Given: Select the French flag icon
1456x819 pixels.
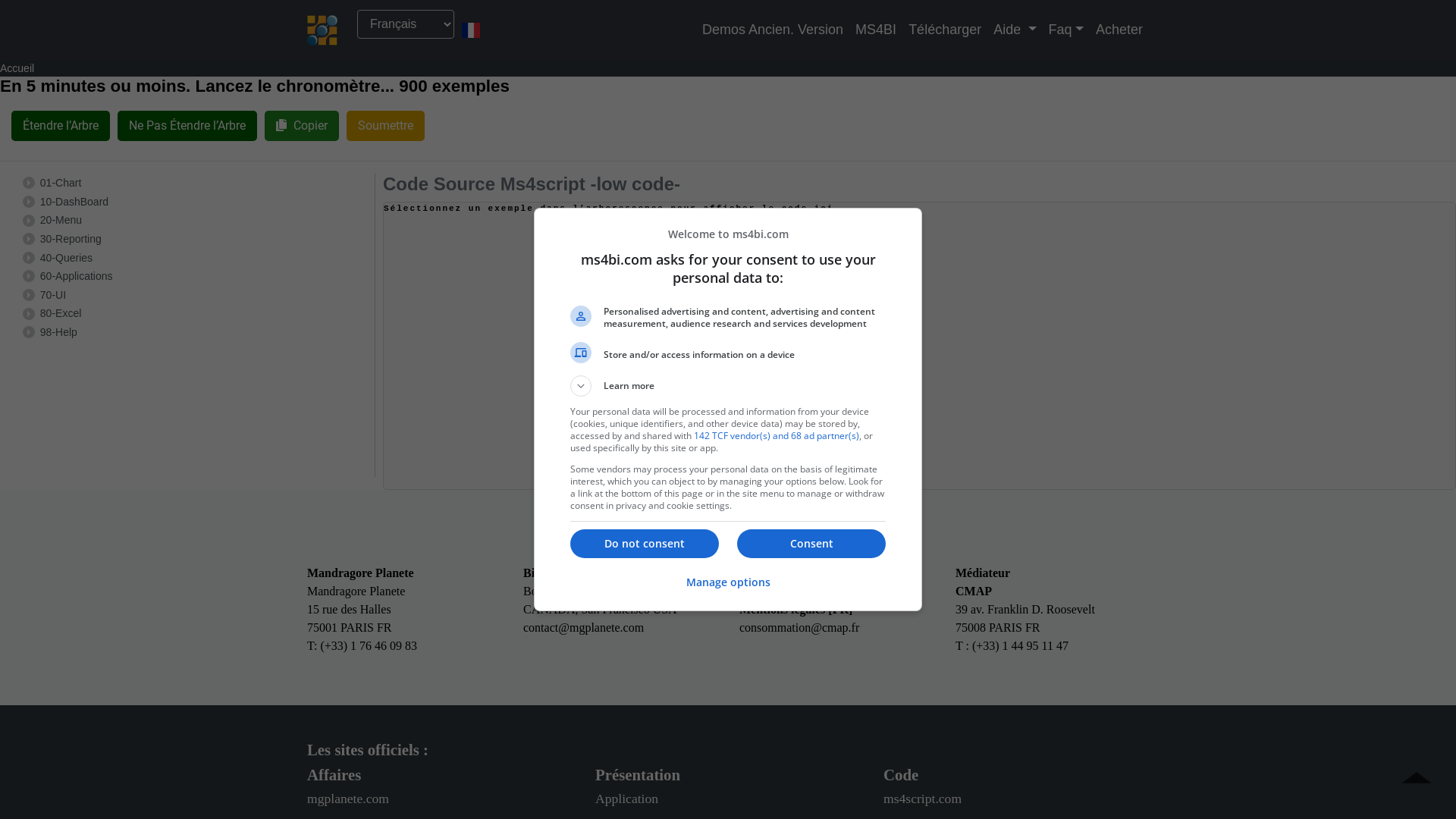Looking at the screenshot, I should pyautogui.click(x=471, y=30).
